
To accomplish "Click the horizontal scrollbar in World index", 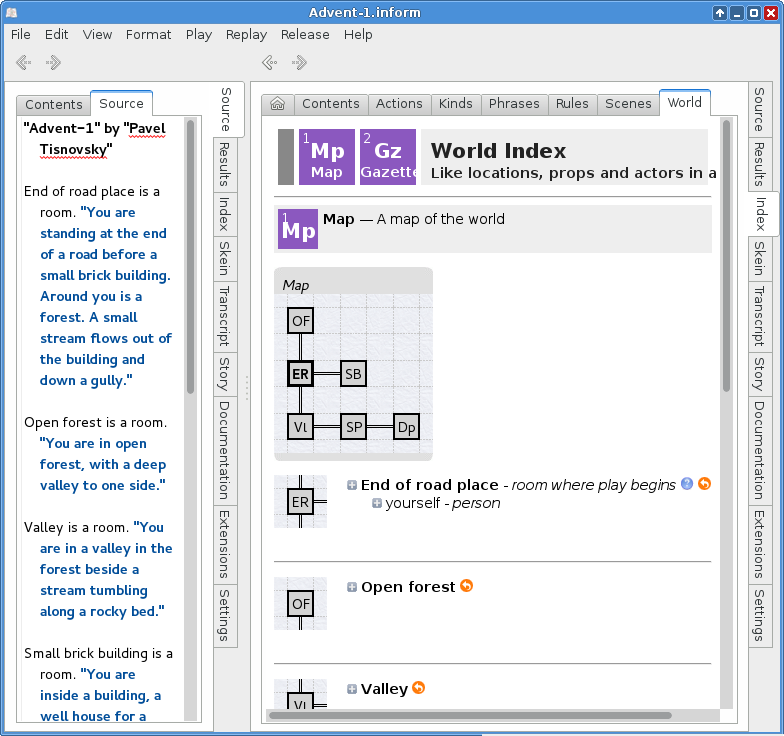I will click(x=470, y=715).
